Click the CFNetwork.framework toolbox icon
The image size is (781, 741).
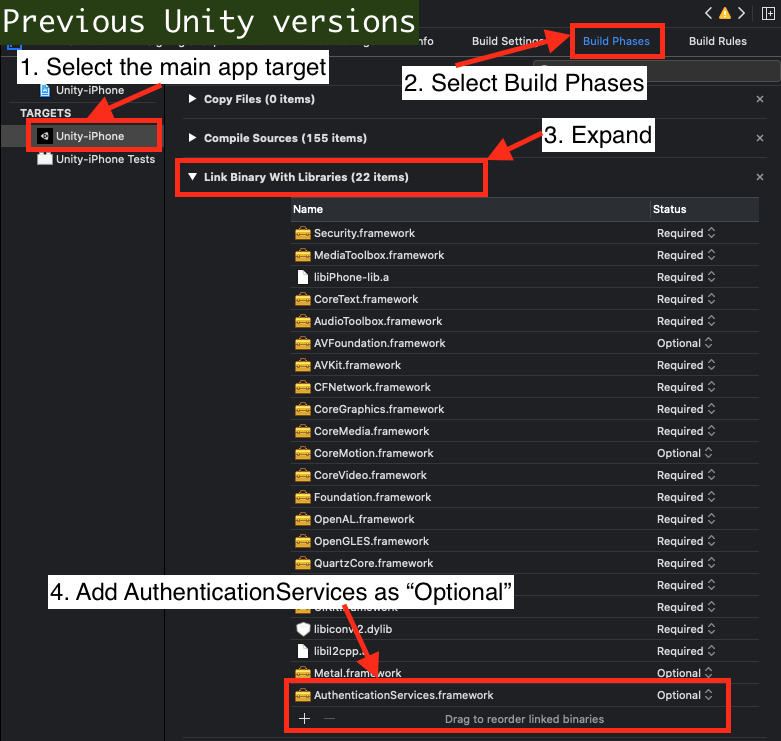[x=302, y=387]
